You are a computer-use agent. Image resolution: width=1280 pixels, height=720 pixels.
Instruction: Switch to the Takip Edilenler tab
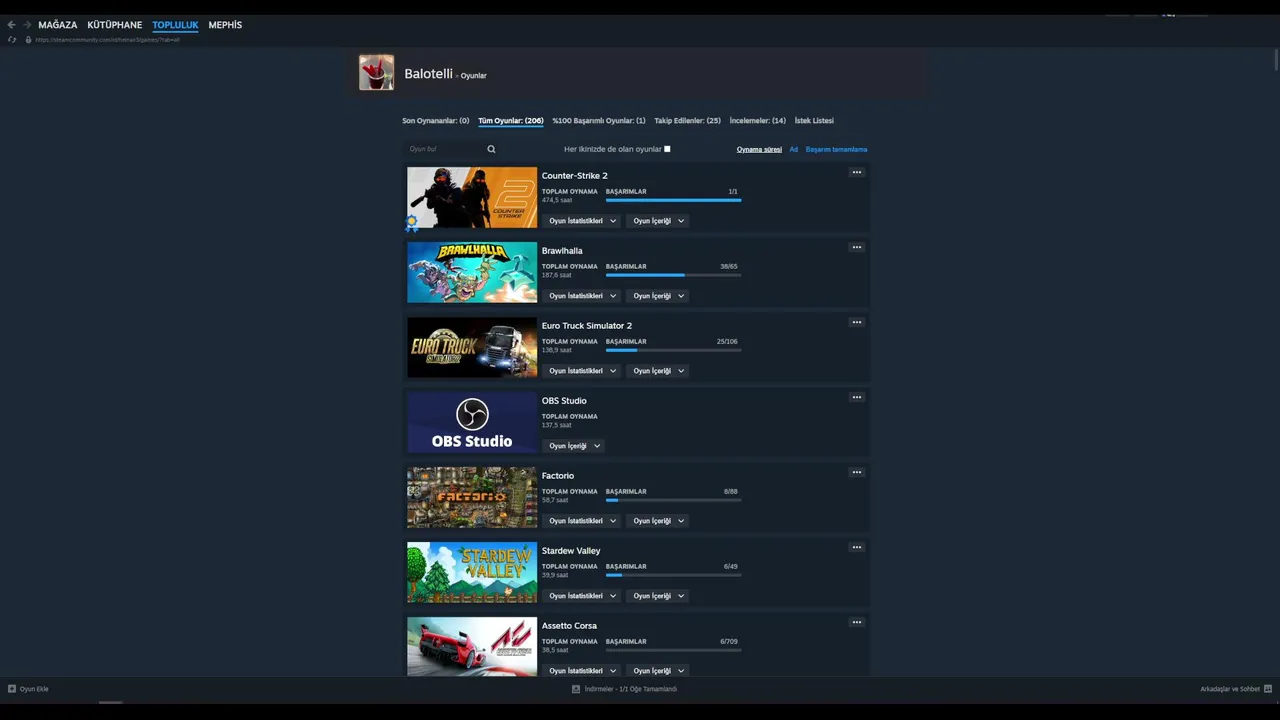[688, 121]
